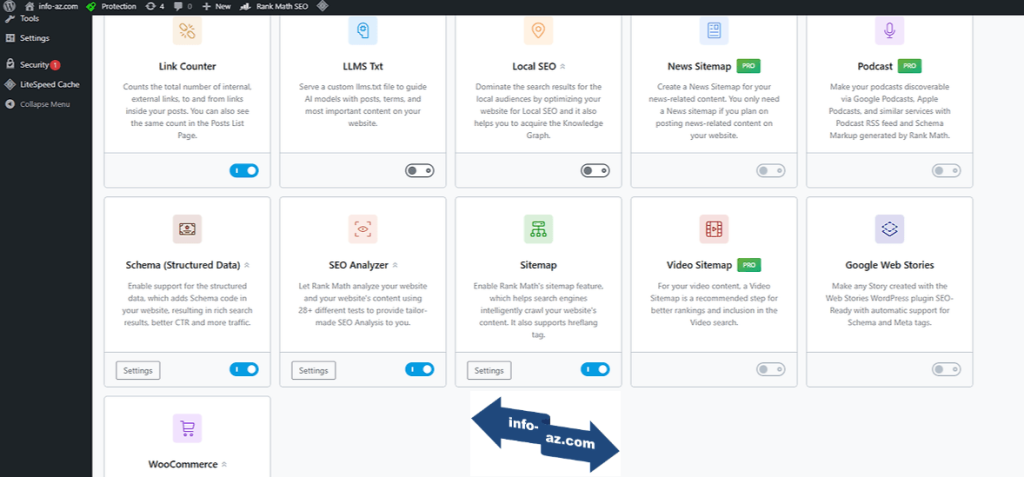Click the Schema (Structured Data) module icon
Image resolution: width=1024 pixels, height=477 pixels.
click(187, 229)
